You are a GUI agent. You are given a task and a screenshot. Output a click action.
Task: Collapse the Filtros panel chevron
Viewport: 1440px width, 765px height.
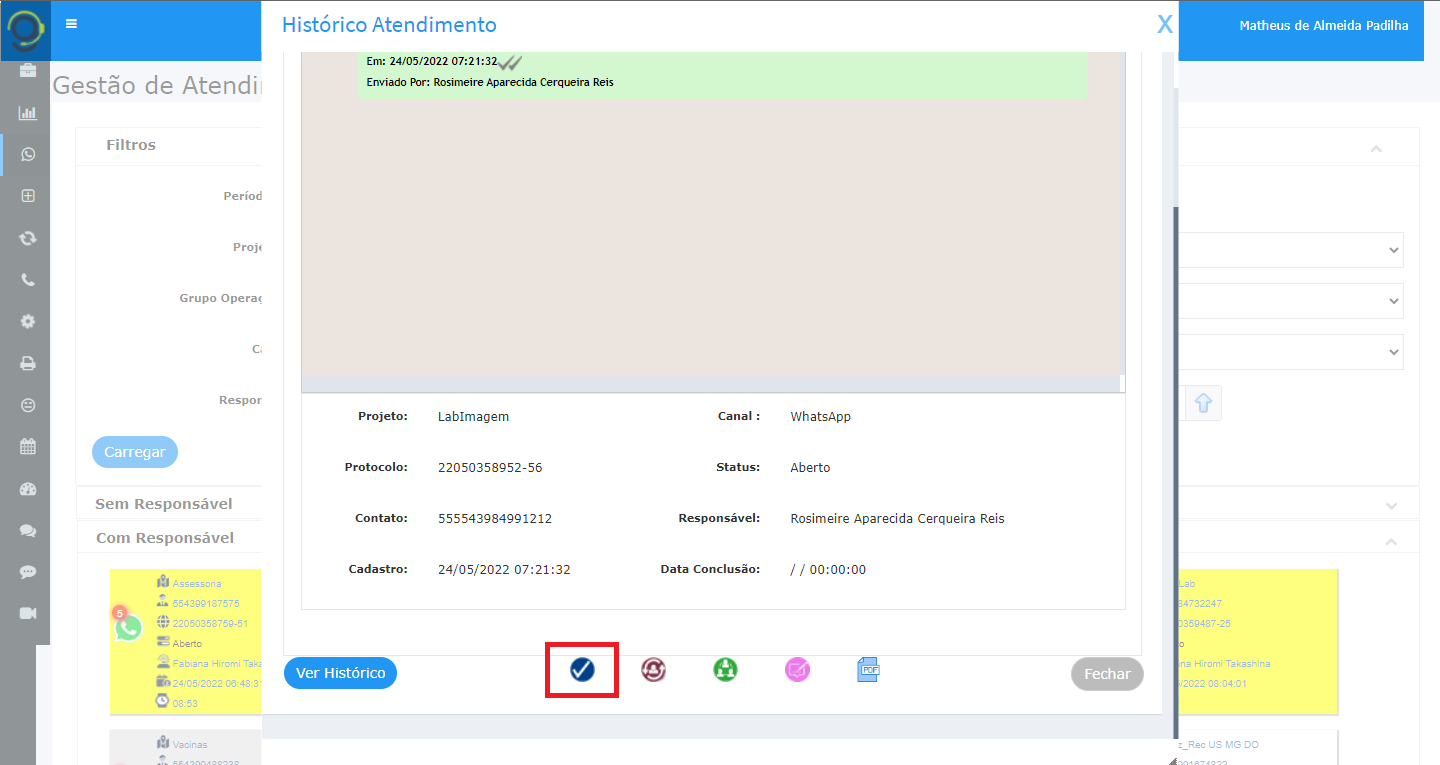(1376, 148)
